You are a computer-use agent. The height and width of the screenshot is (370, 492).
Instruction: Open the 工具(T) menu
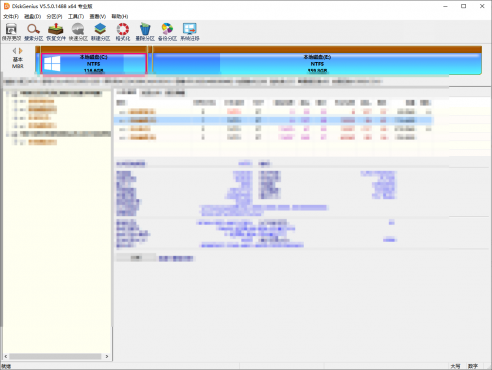tap(76, 16)
